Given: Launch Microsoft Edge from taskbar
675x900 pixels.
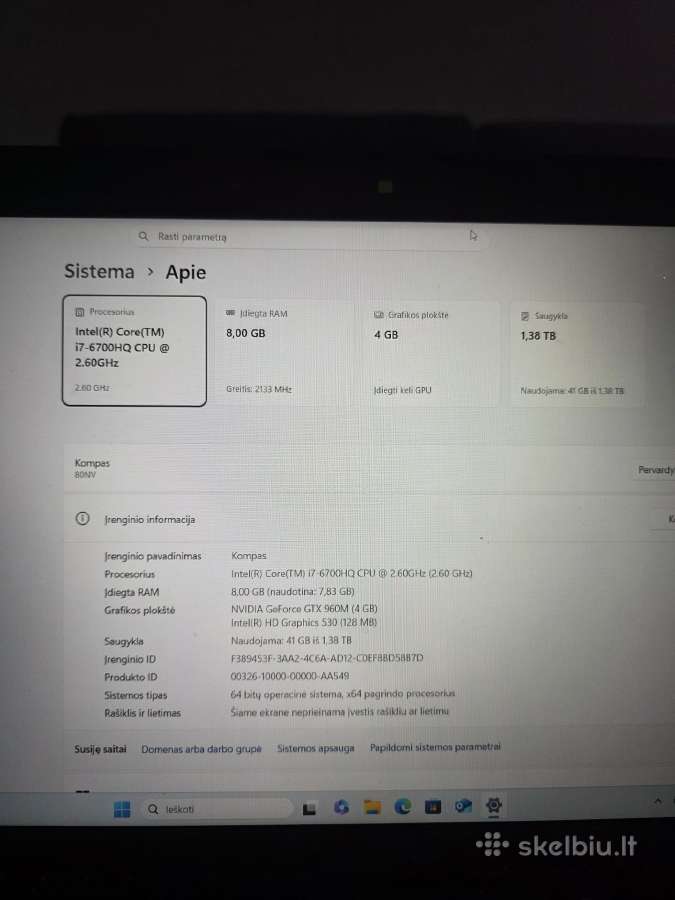Looking at the screenshot, I should coord(403,807).
